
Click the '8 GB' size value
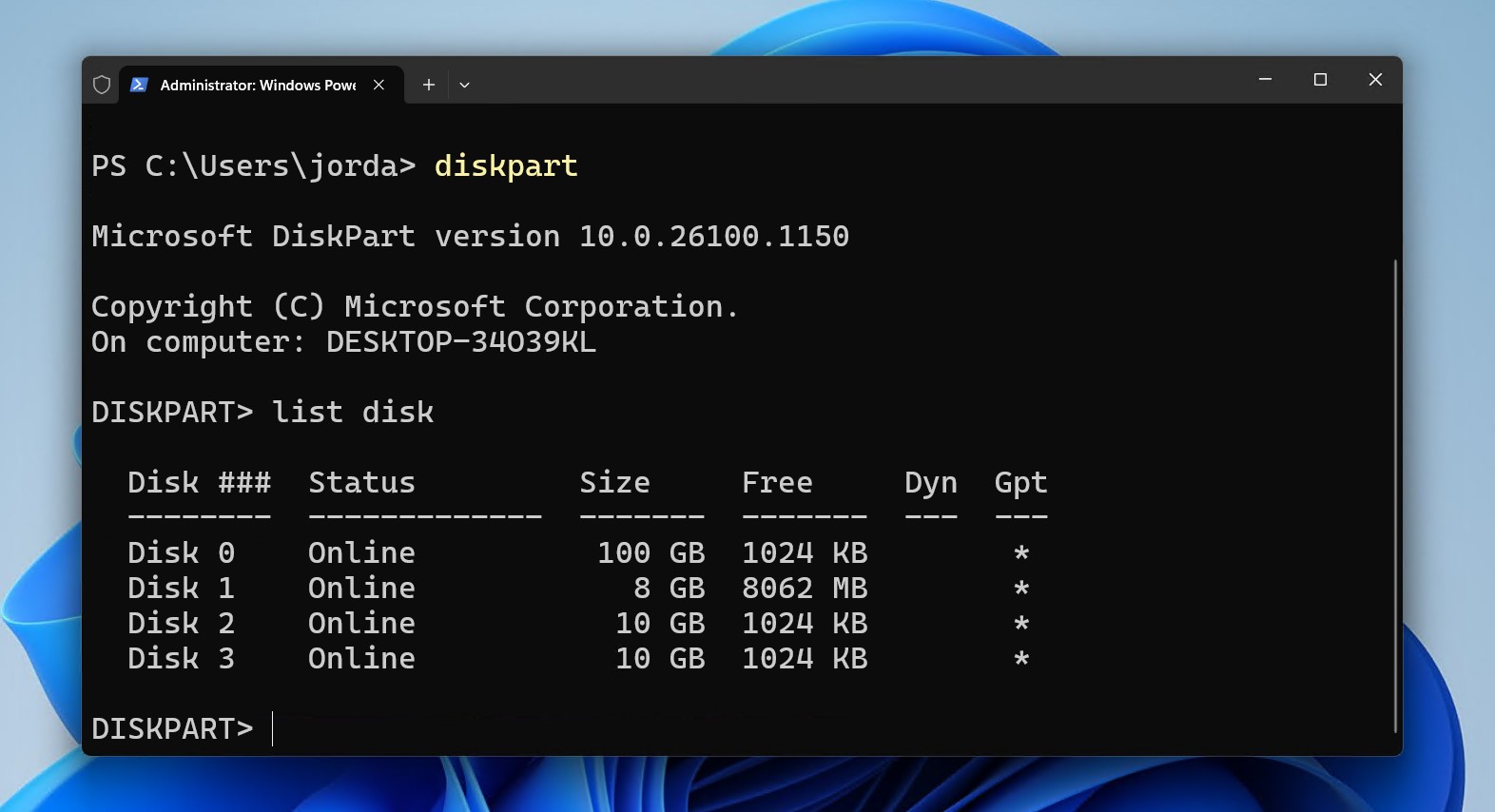[670, 588]
